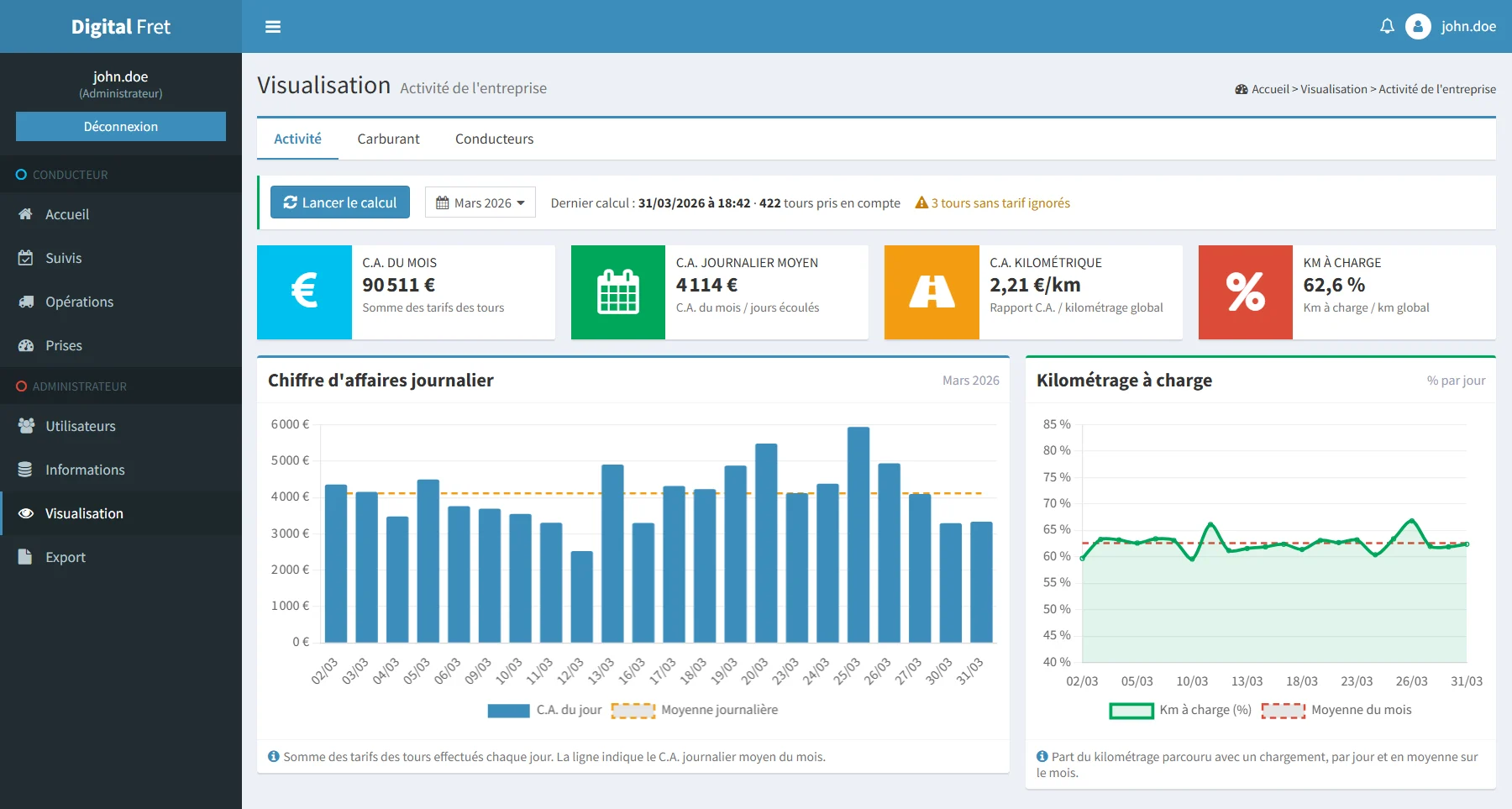The width and height of the screenshot is (1512, 809).
Task: Click the truck icon beside Opérations
Action: [26, 302]
